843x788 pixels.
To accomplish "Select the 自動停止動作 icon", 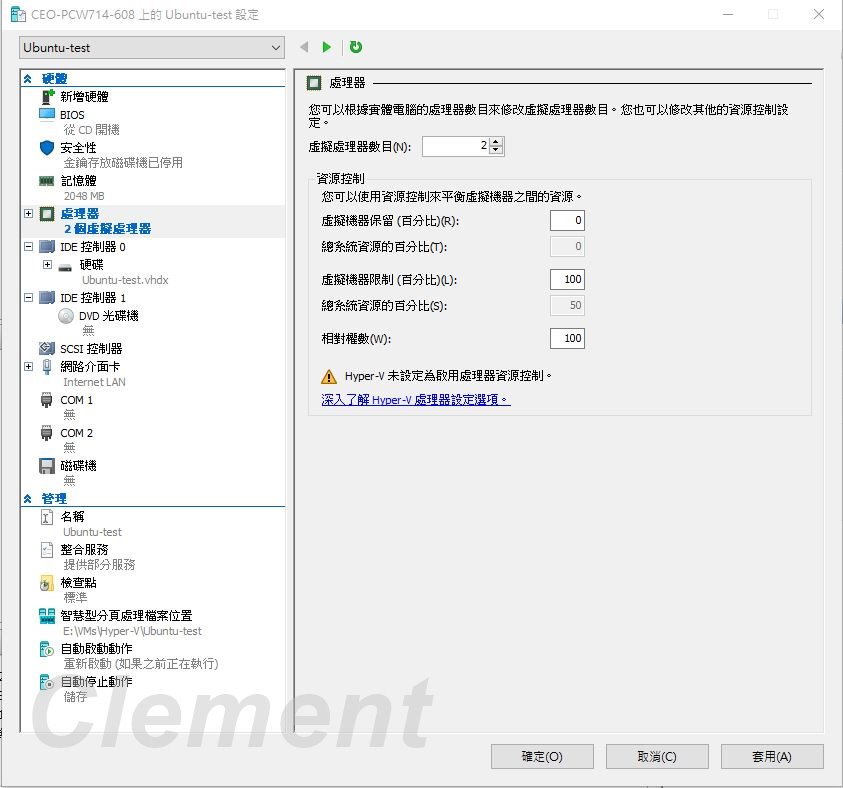I will 47,682.
